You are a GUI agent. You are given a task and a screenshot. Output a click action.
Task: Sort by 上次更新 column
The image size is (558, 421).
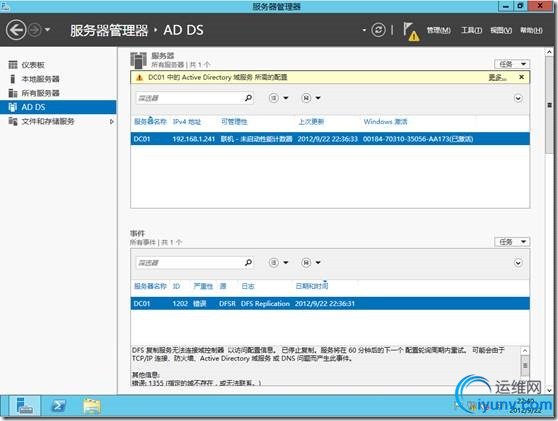(311, 122)
